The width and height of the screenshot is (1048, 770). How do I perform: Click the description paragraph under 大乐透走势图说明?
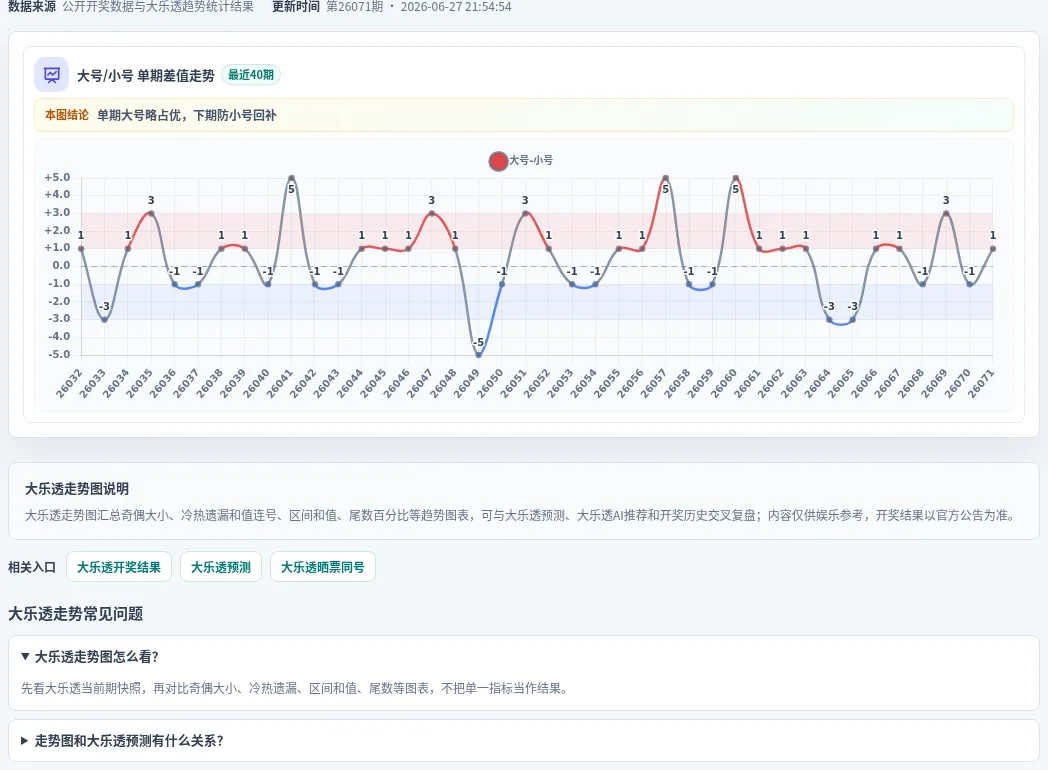click(x=523, y=515)
